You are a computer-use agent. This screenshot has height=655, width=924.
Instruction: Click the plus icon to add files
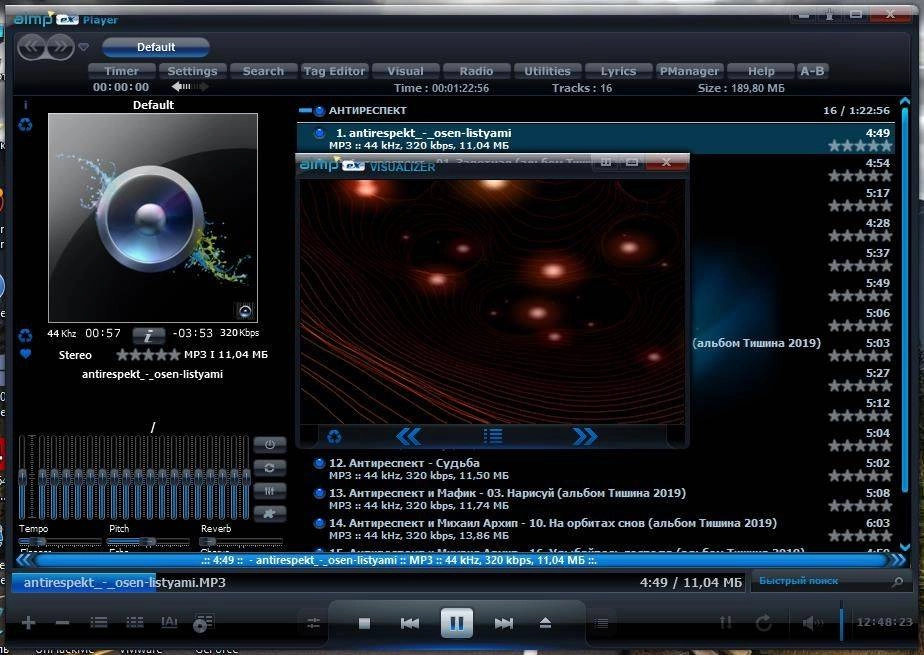[28, 623]
